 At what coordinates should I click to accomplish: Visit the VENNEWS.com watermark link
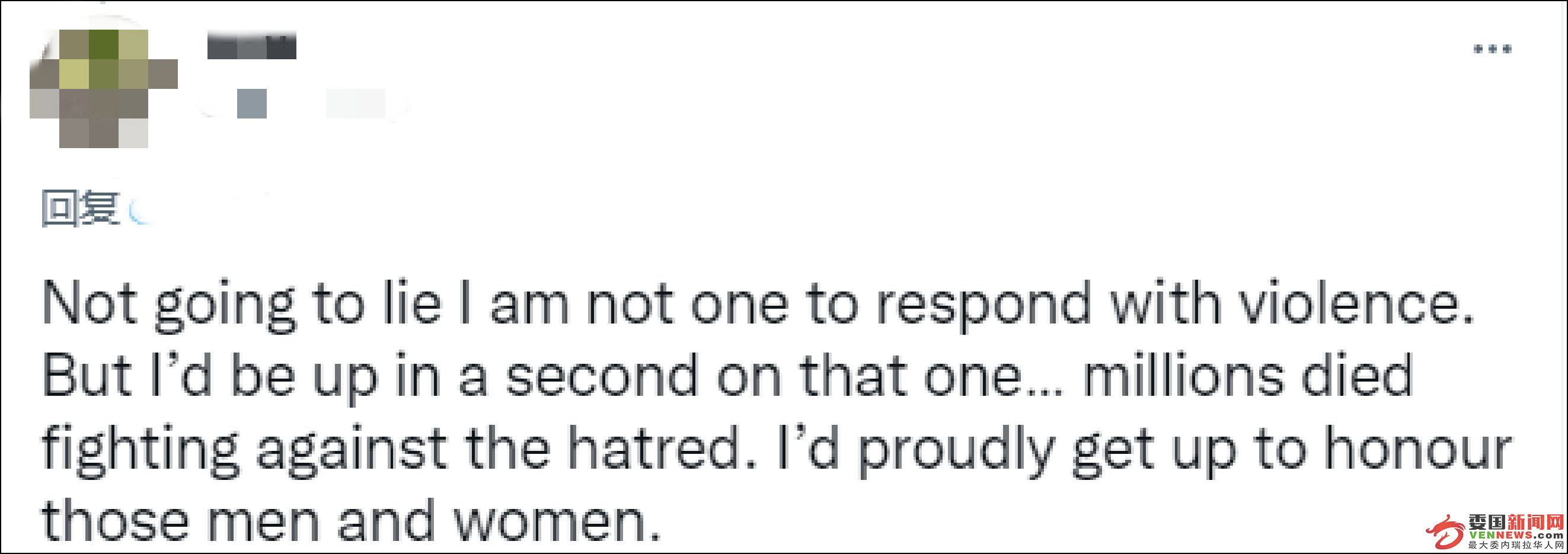tap(1516, 535)
